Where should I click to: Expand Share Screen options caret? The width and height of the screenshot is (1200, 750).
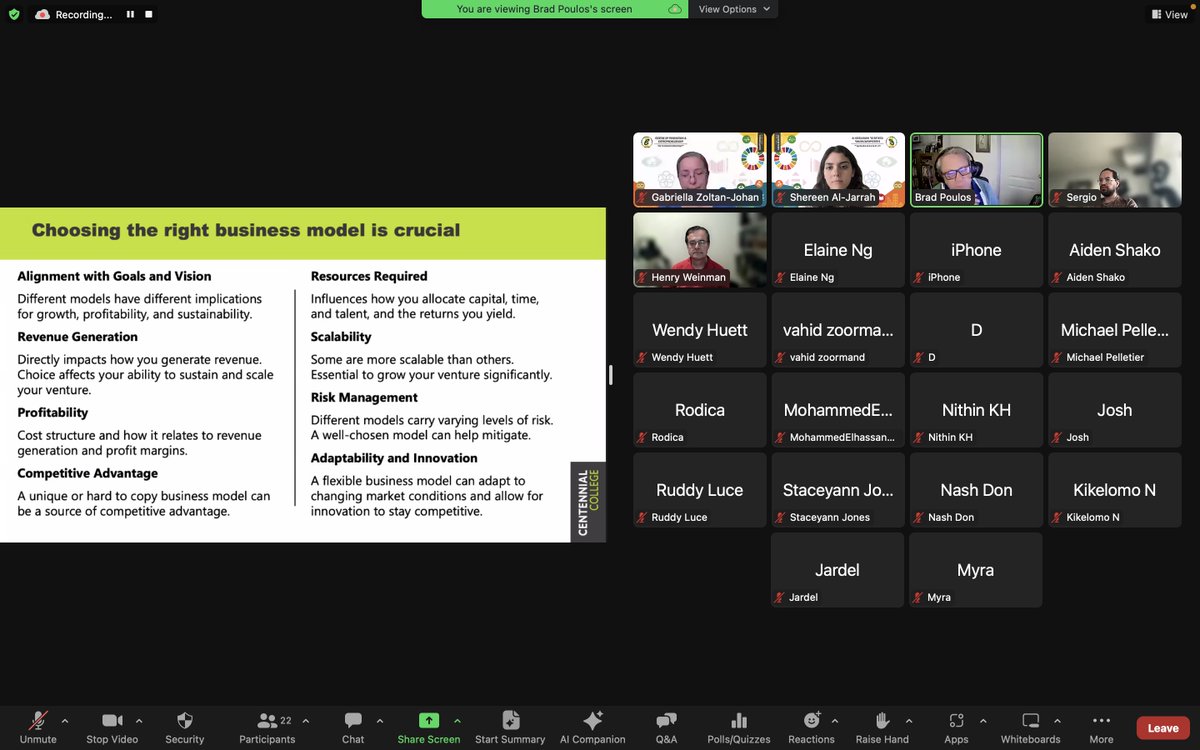tap(457, 720)
